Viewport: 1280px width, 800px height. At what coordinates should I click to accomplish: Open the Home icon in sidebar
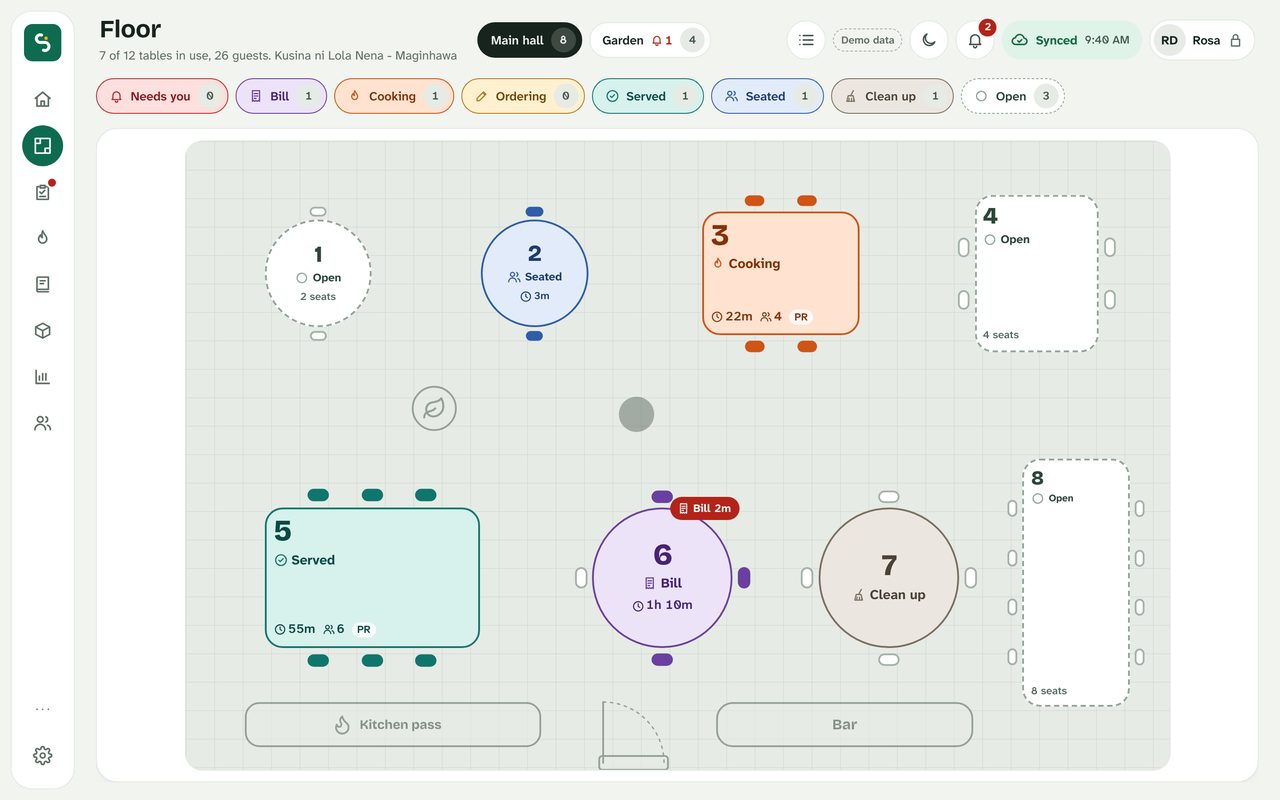(x=42, y=99)
